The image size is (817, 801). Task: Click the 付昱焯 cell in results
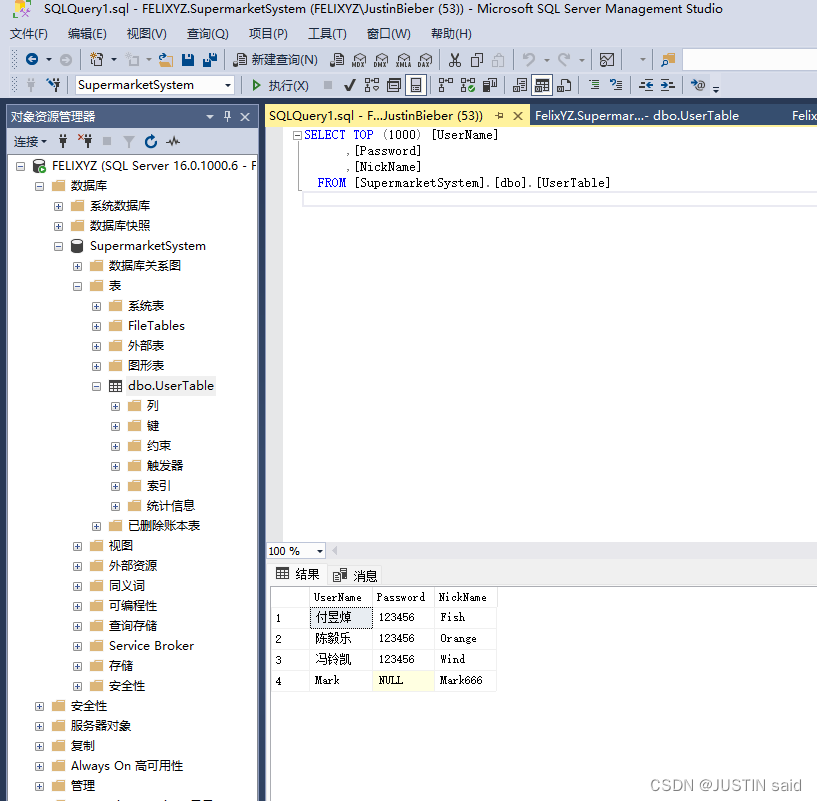click(341, 618)
